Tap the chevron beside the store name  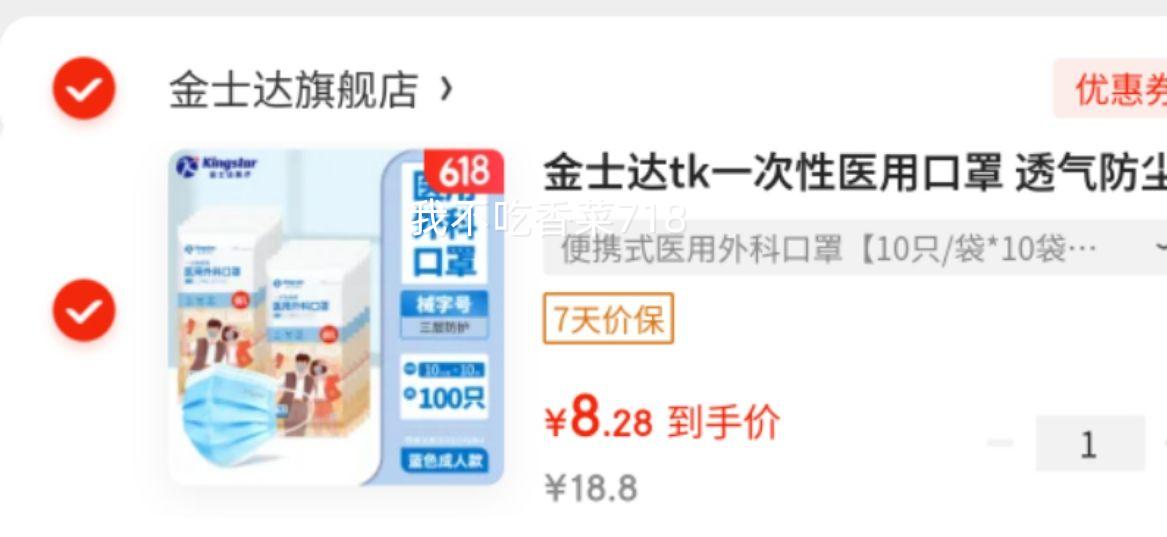pyautogui.click(x=445, y=90)
